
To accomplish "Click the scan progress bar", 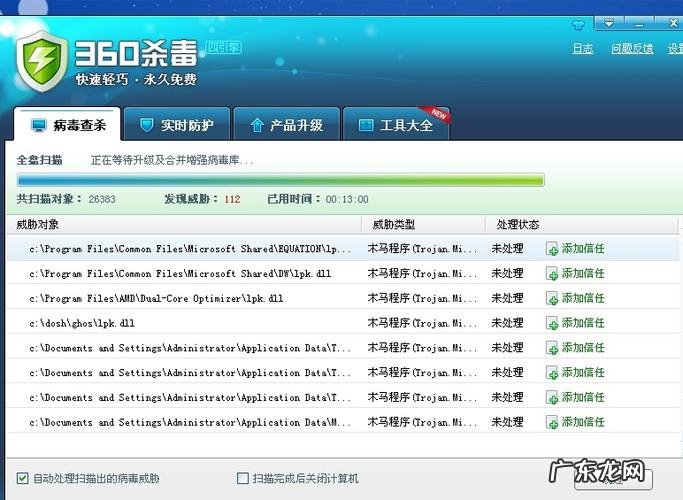I will [281, 179].
